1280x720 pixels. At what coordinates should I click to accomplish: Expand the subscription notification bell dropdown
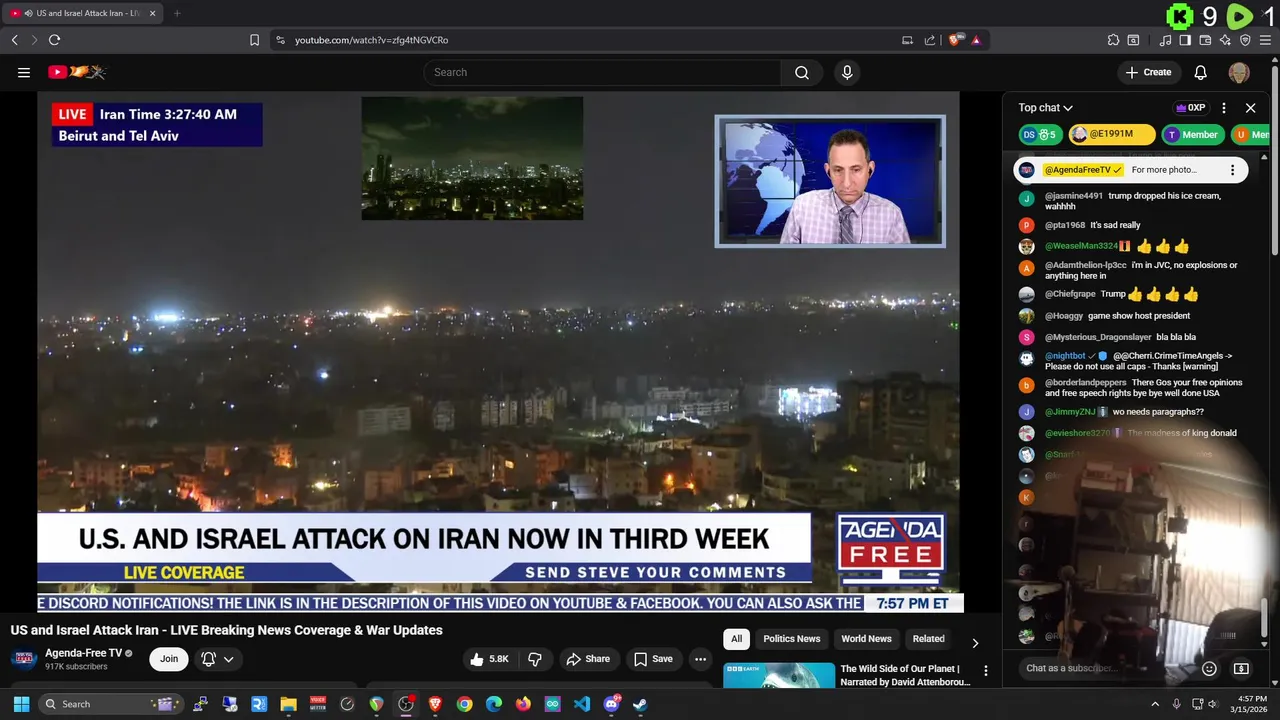218,659
